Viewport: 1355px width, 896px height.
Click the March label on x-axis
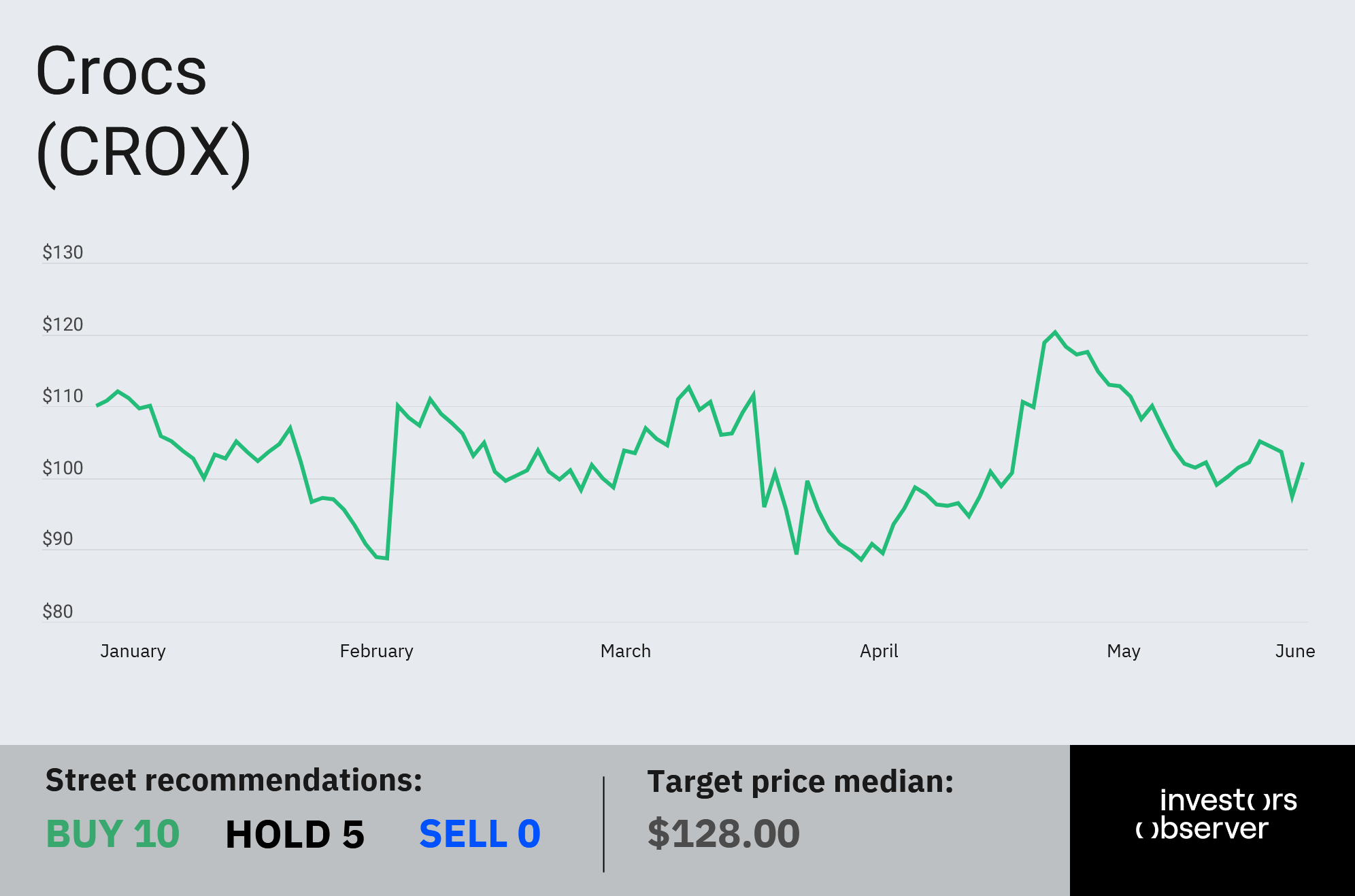click(x=625, y=651)
